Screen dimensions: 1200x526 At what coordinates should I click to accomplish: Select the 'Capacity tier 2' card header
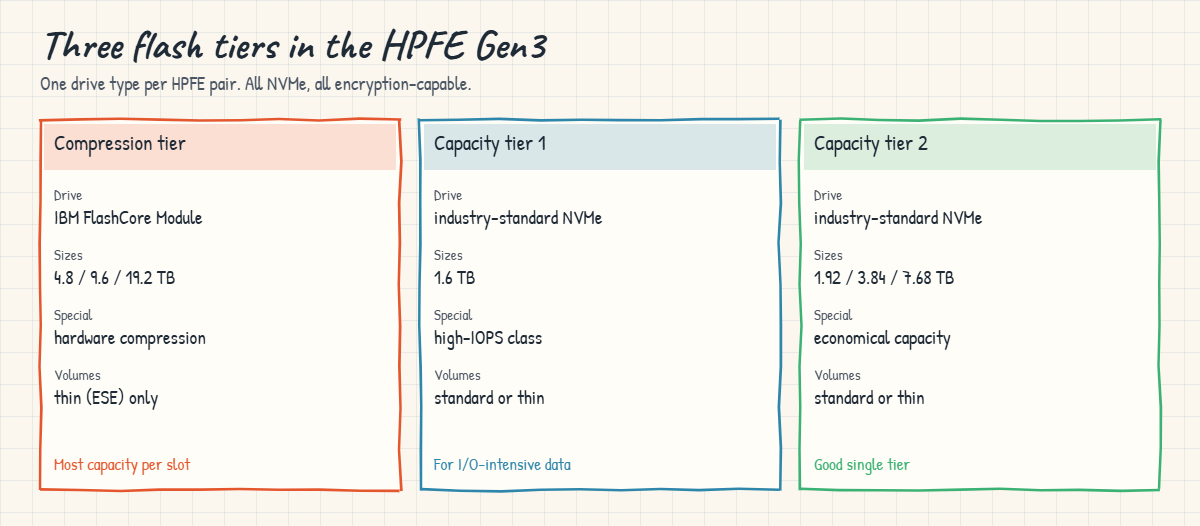coord(980,146)
